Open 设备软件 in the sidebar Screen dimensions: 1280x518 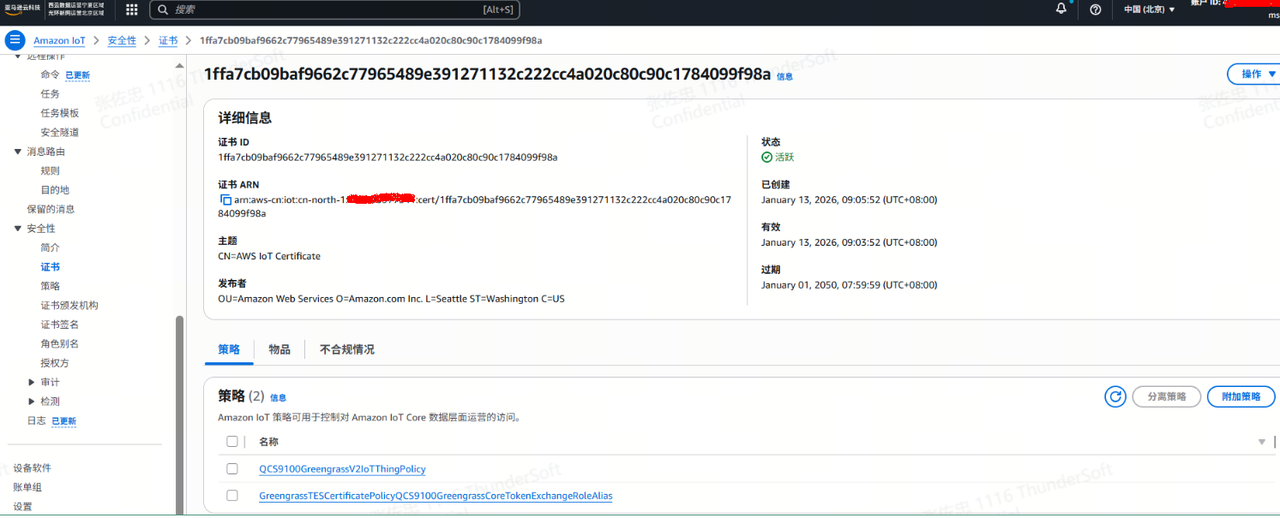click(x=32, y=468)
